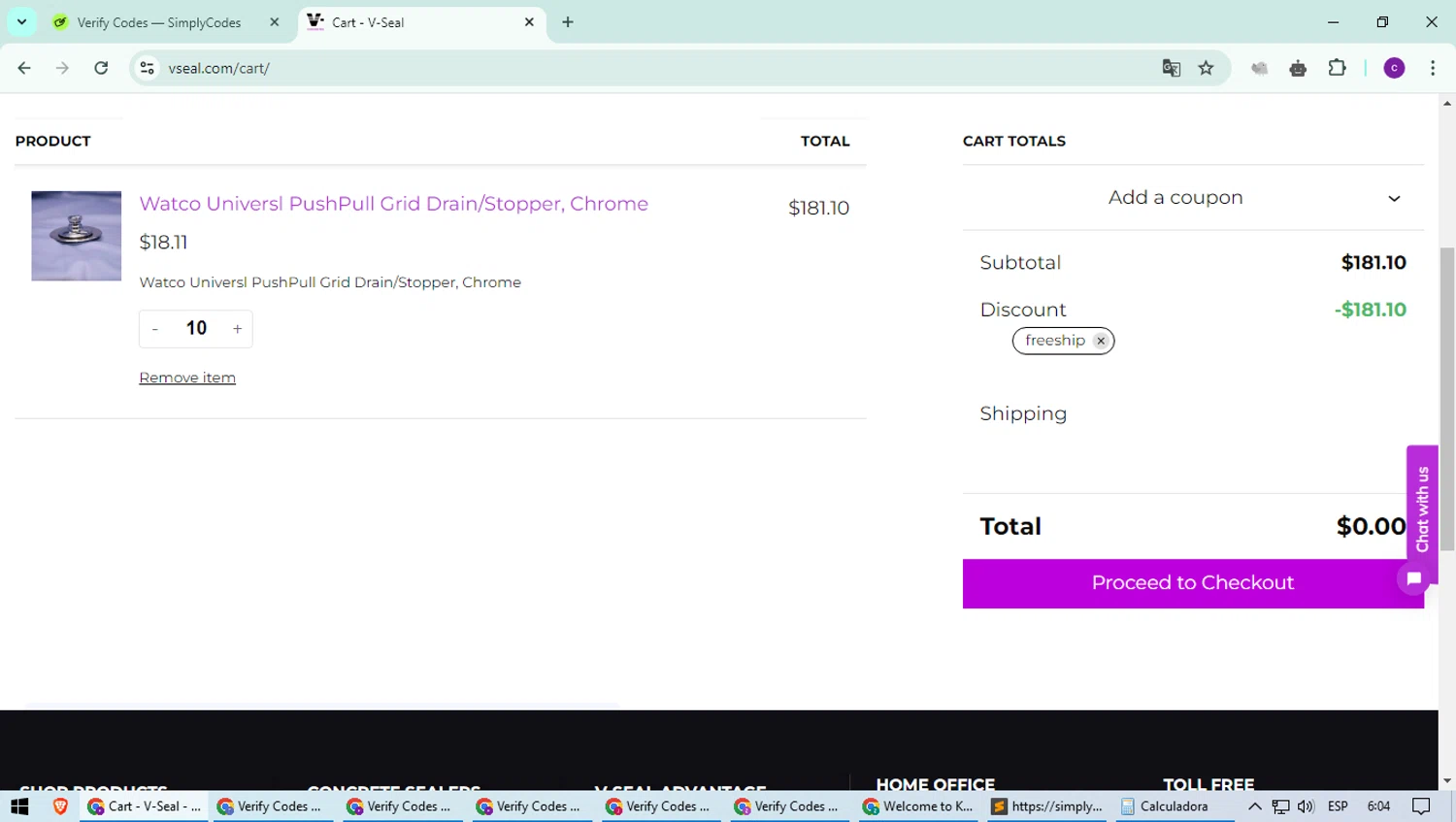Screen dimensions: 1456x822
Task: Click the $18.11 unit price
Action: click(x=163, y=243)
